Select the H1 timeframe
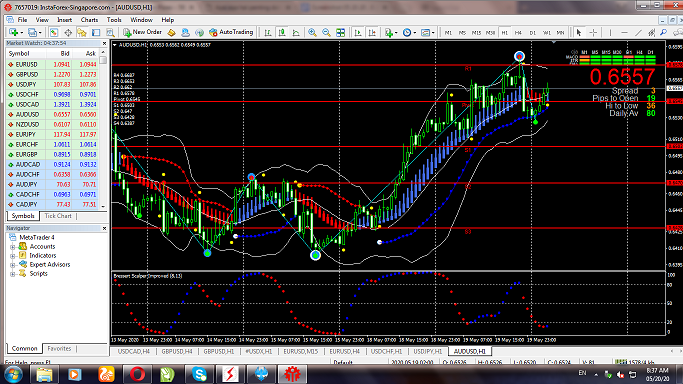683x384 pixels. point(504,33)
